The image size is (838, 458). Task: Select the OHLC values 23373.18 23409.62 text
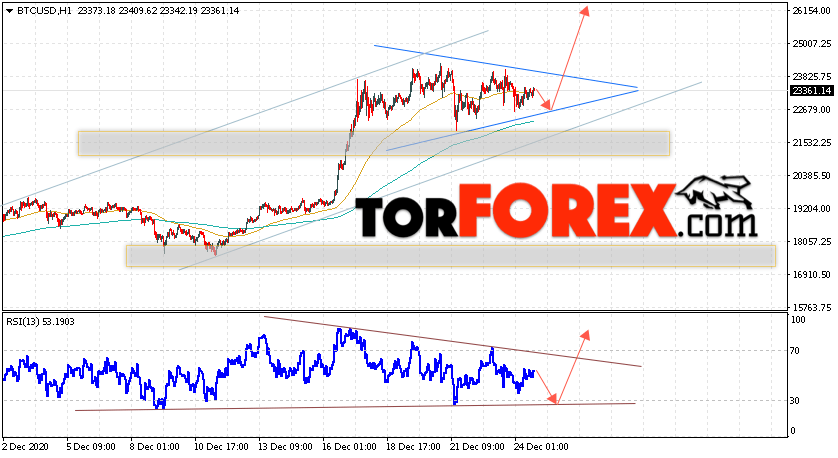pyautogui.click(x=117, y=11)
